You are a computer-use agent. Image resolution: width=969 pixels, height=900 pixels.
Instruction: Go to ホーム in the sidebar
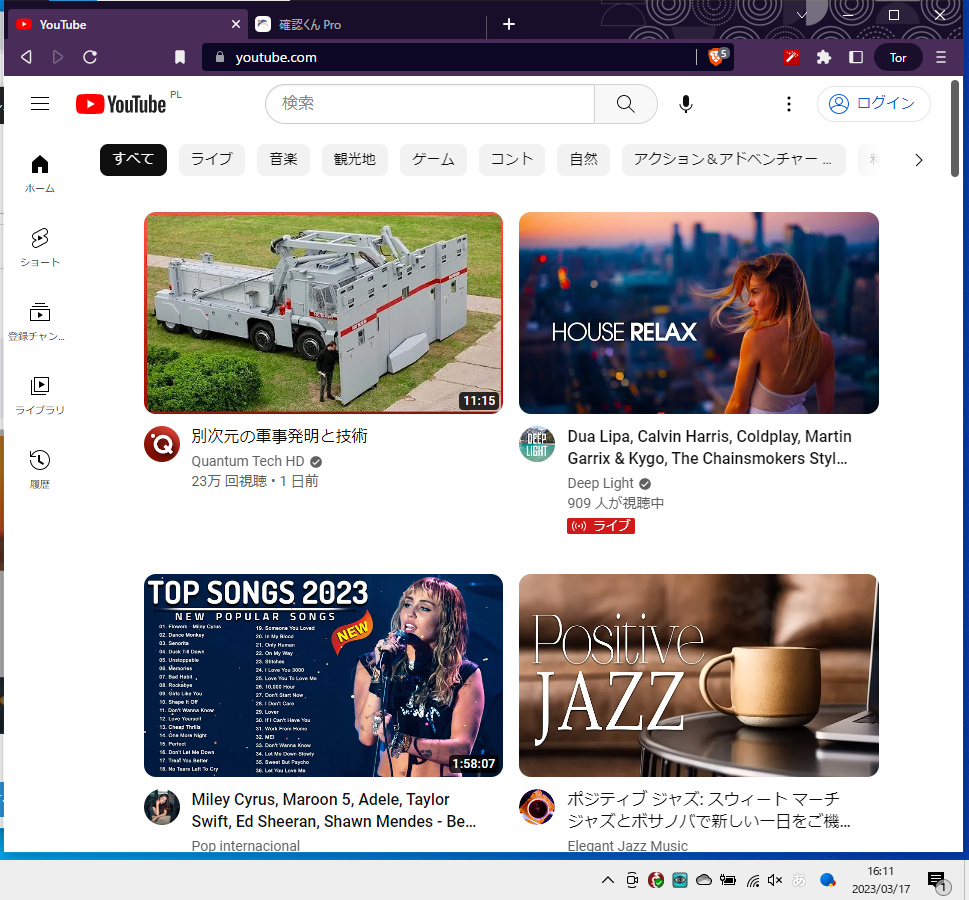[x=40, y=173]
